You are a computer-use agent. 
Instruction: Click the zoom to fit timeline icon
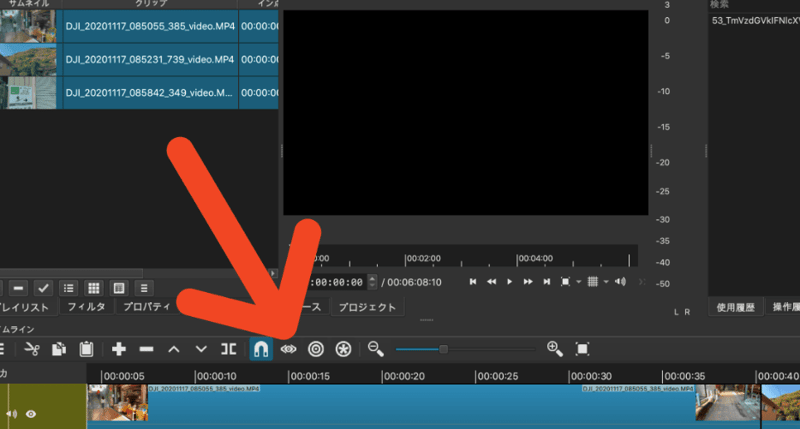pyautogui.click(x=583, y=349)
